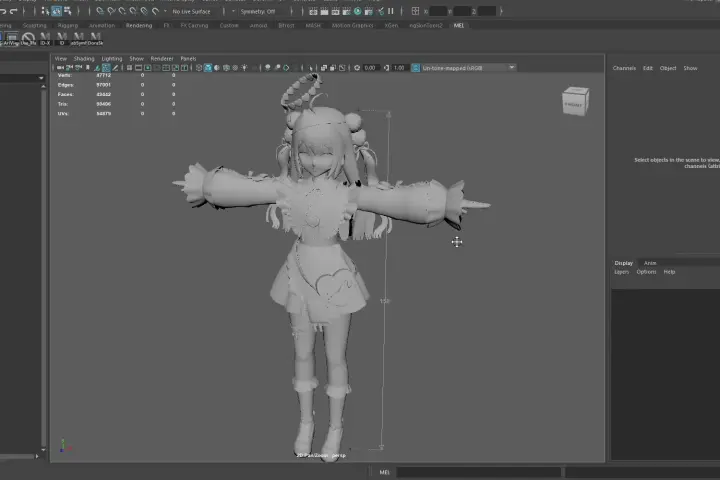Run the ID-X shelf script icon

point(45,39)
